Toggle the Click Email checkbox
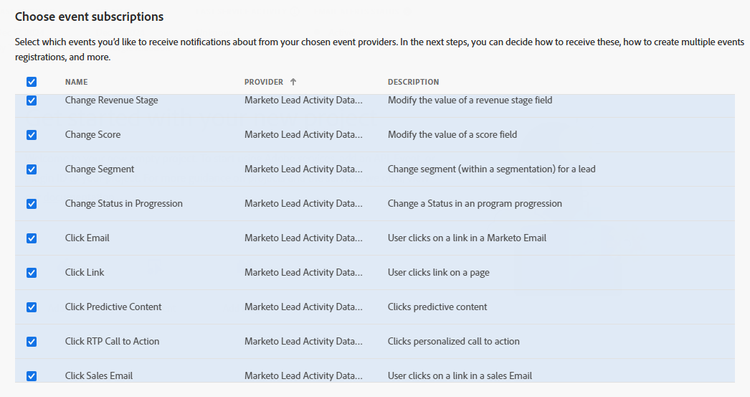This screenshot has height=397, width=750. pos(32,238)
